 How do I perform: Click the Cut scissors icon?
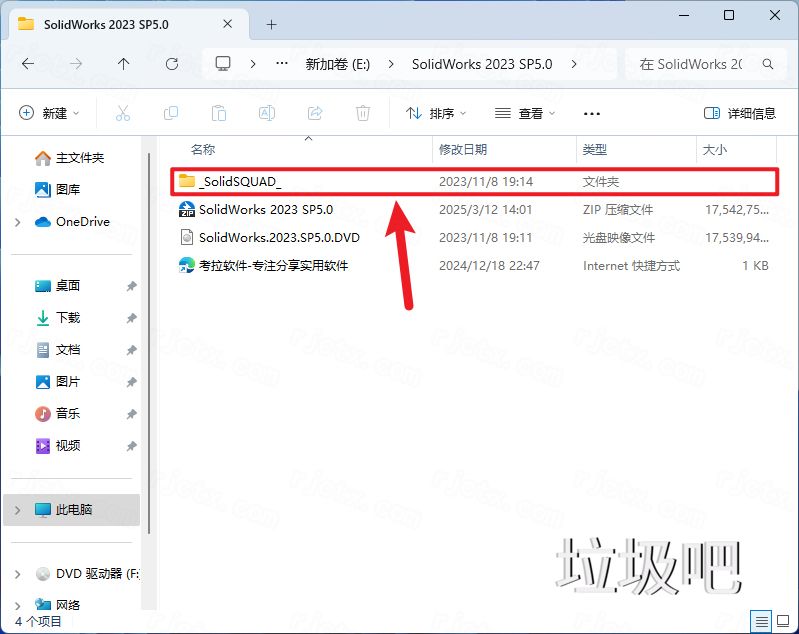[123, 113]
